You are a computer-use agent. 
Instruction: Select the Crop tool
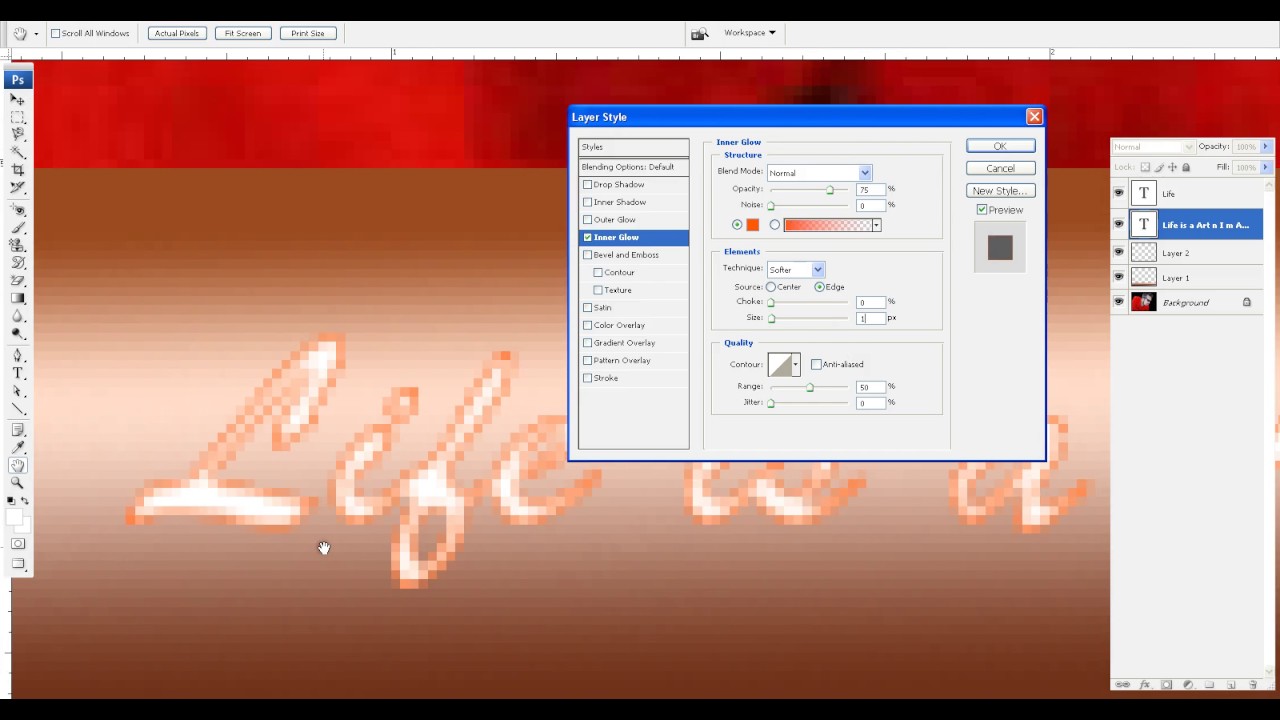[18, 169]
